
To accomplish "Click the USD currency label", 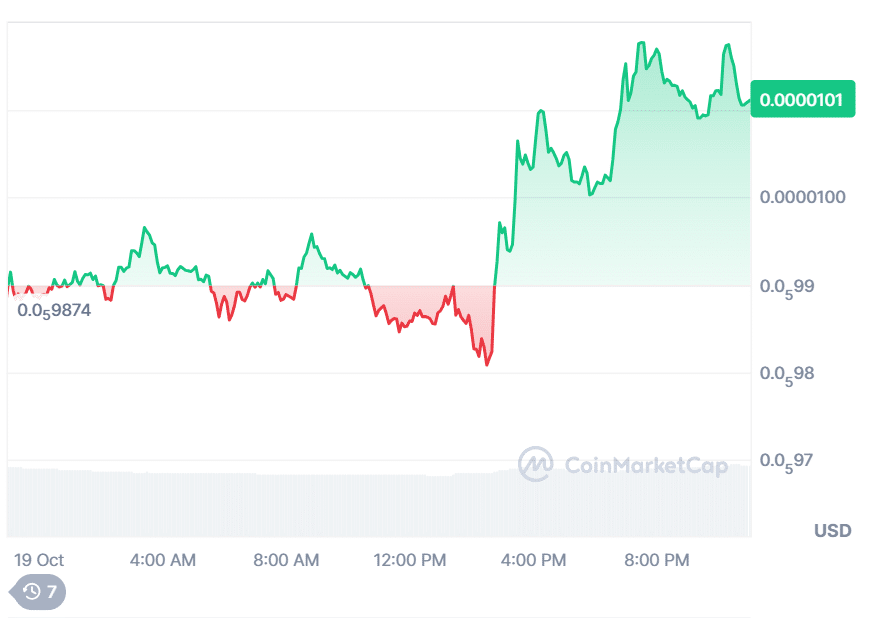I will pyautogui.click(x=832, y=530).
